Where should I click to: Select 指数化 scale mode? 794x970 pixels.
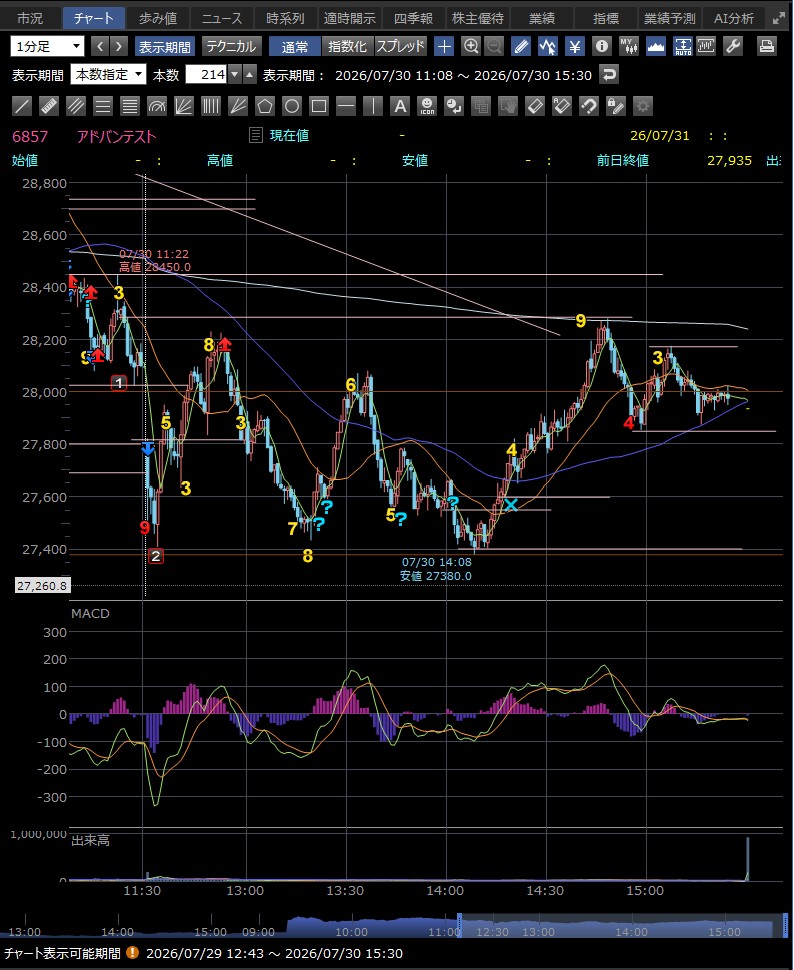[x=347, y=46]
